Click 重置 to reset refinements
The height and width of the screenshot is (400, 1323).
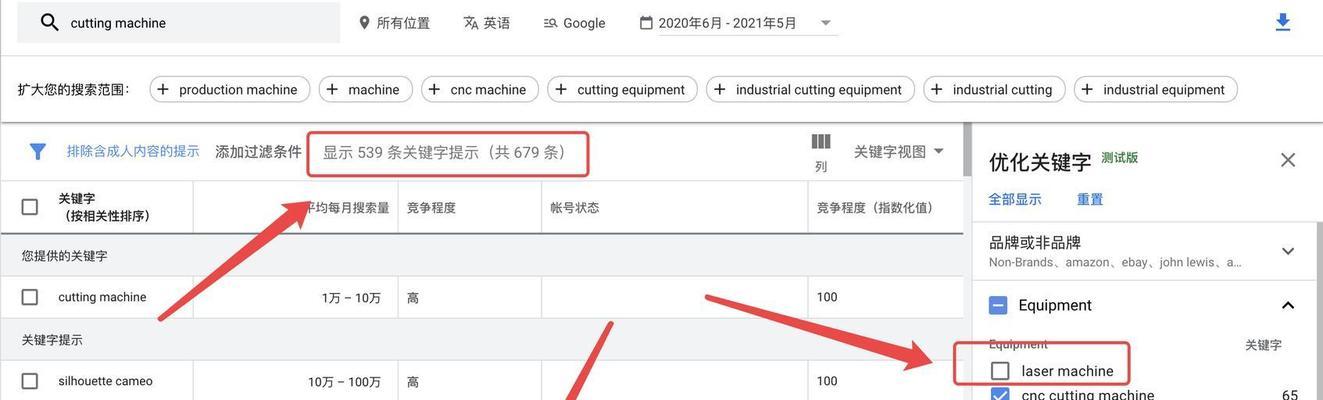(1090, 199)
